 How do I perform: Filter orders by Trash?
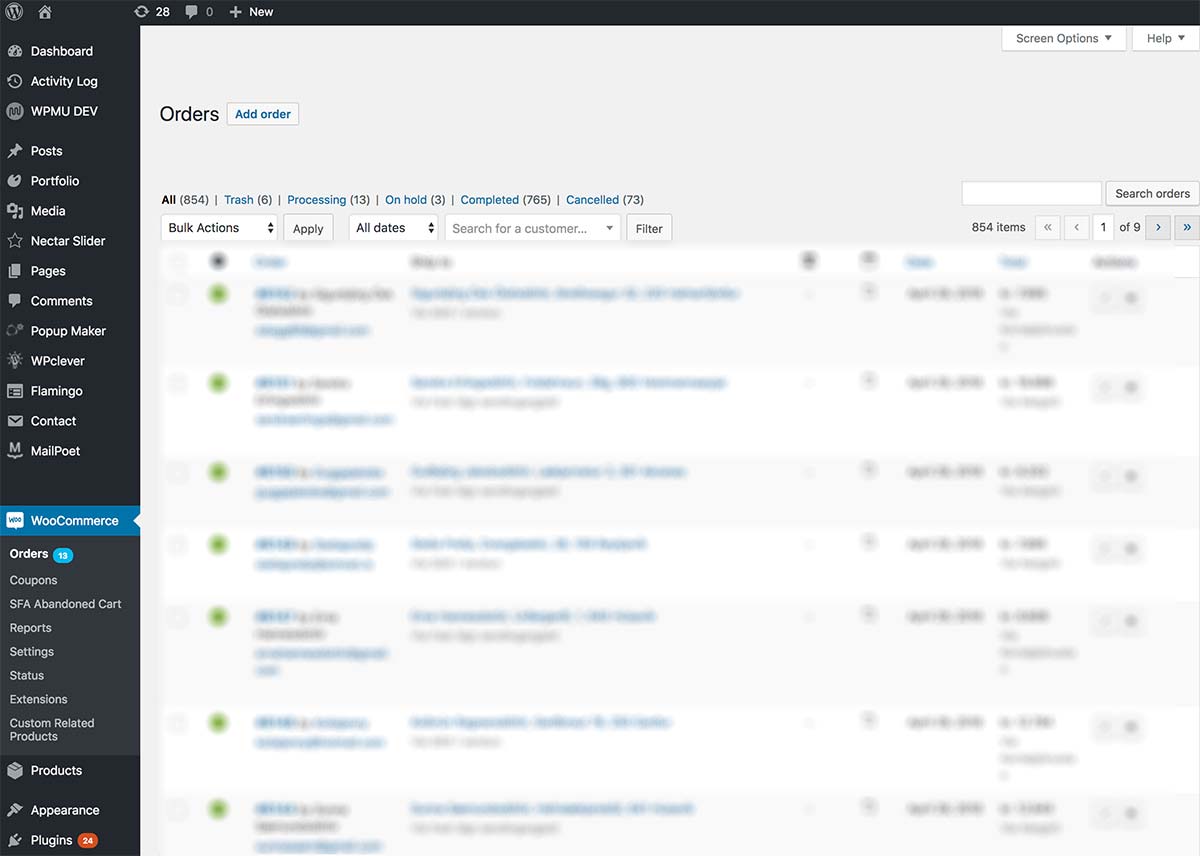[x=239, y=200]
